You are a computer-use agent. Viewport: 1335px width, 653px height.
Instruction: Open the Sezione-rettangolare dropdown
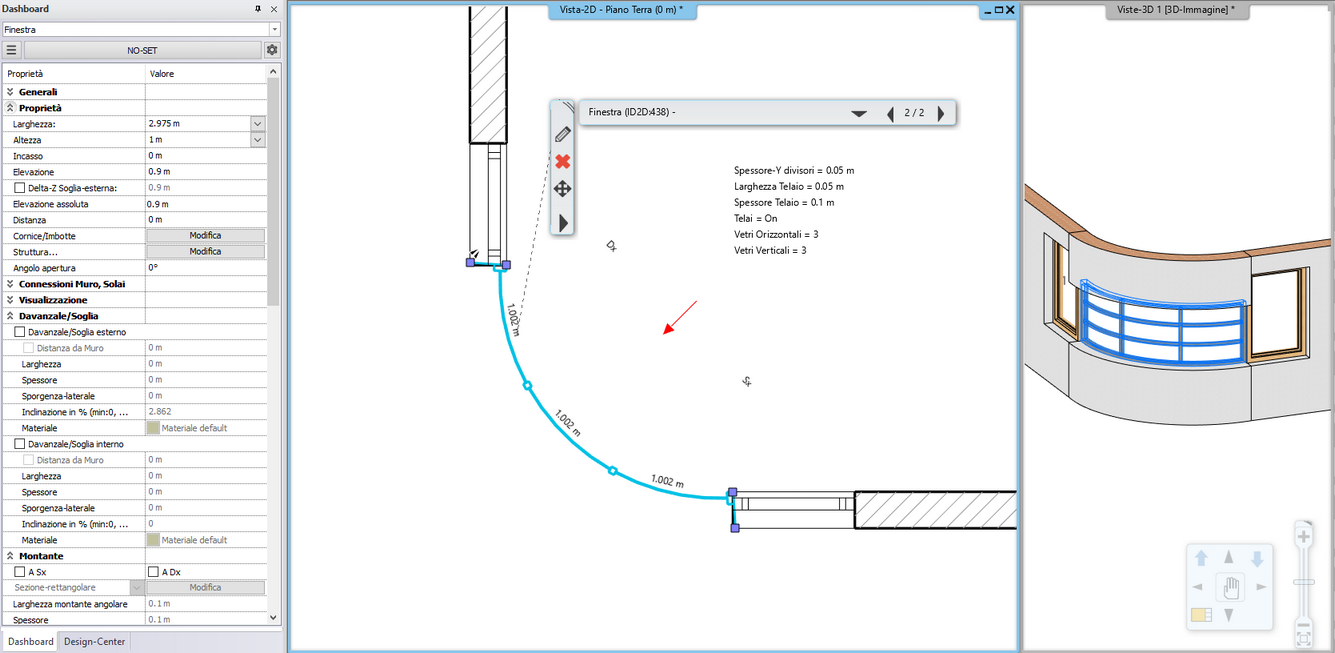137,588
